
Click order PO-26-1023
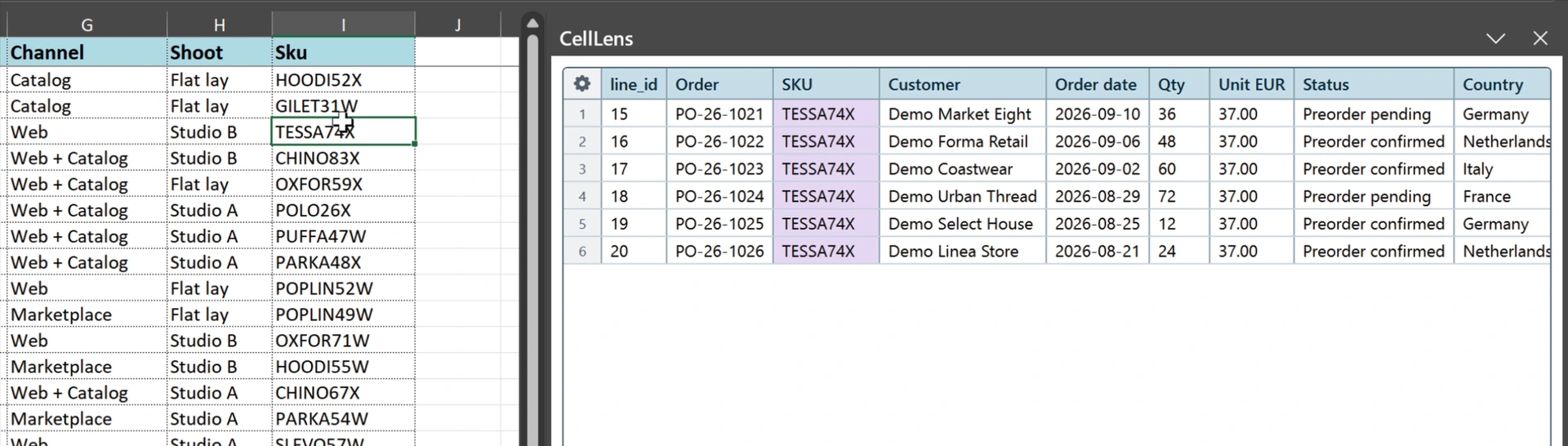click(719, 169)
